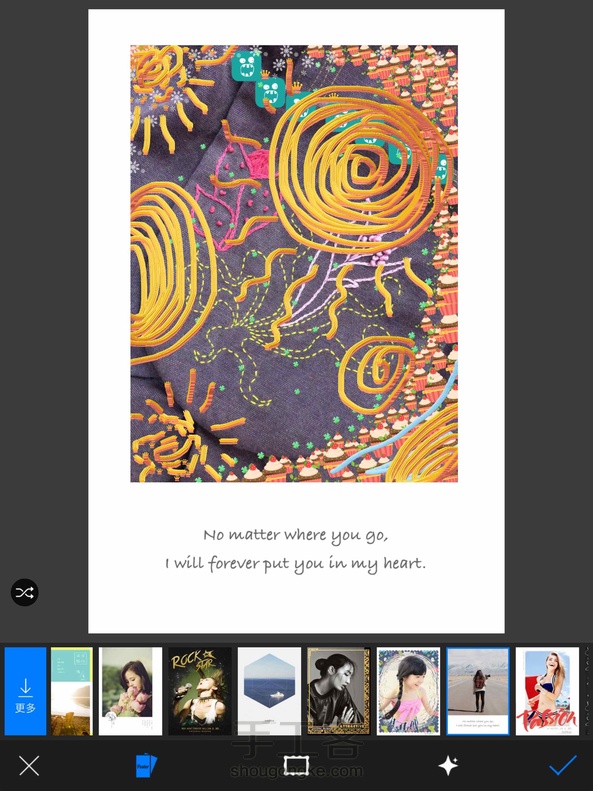Tap the download arrow on blue tile
The height and width of the screenshot is (791, 593).
pos(25,687)
